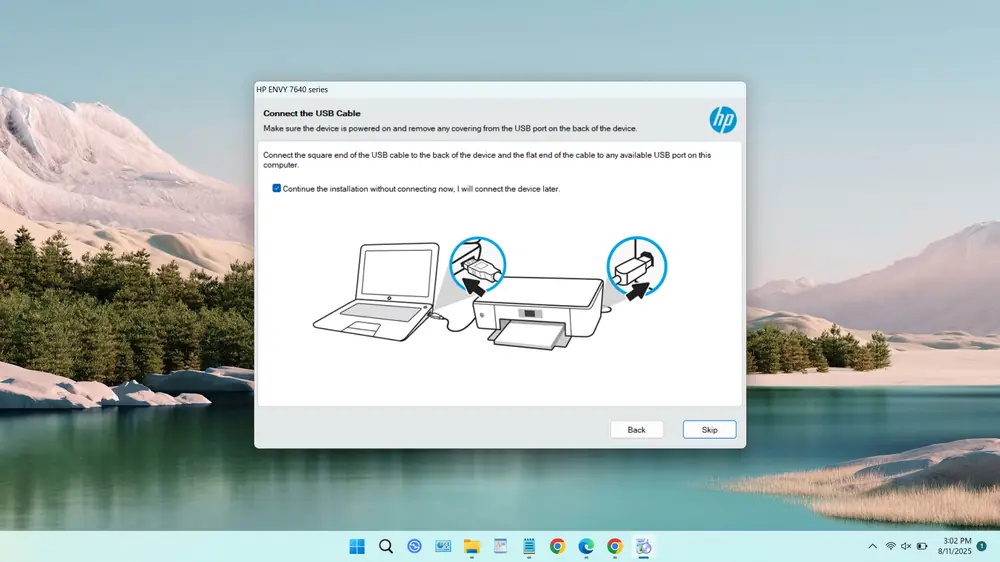The height and width of the screenshot is (562, 1000).
Task: Open the Wi-Fi network tray icon
Action: click(x=890, y=546)
